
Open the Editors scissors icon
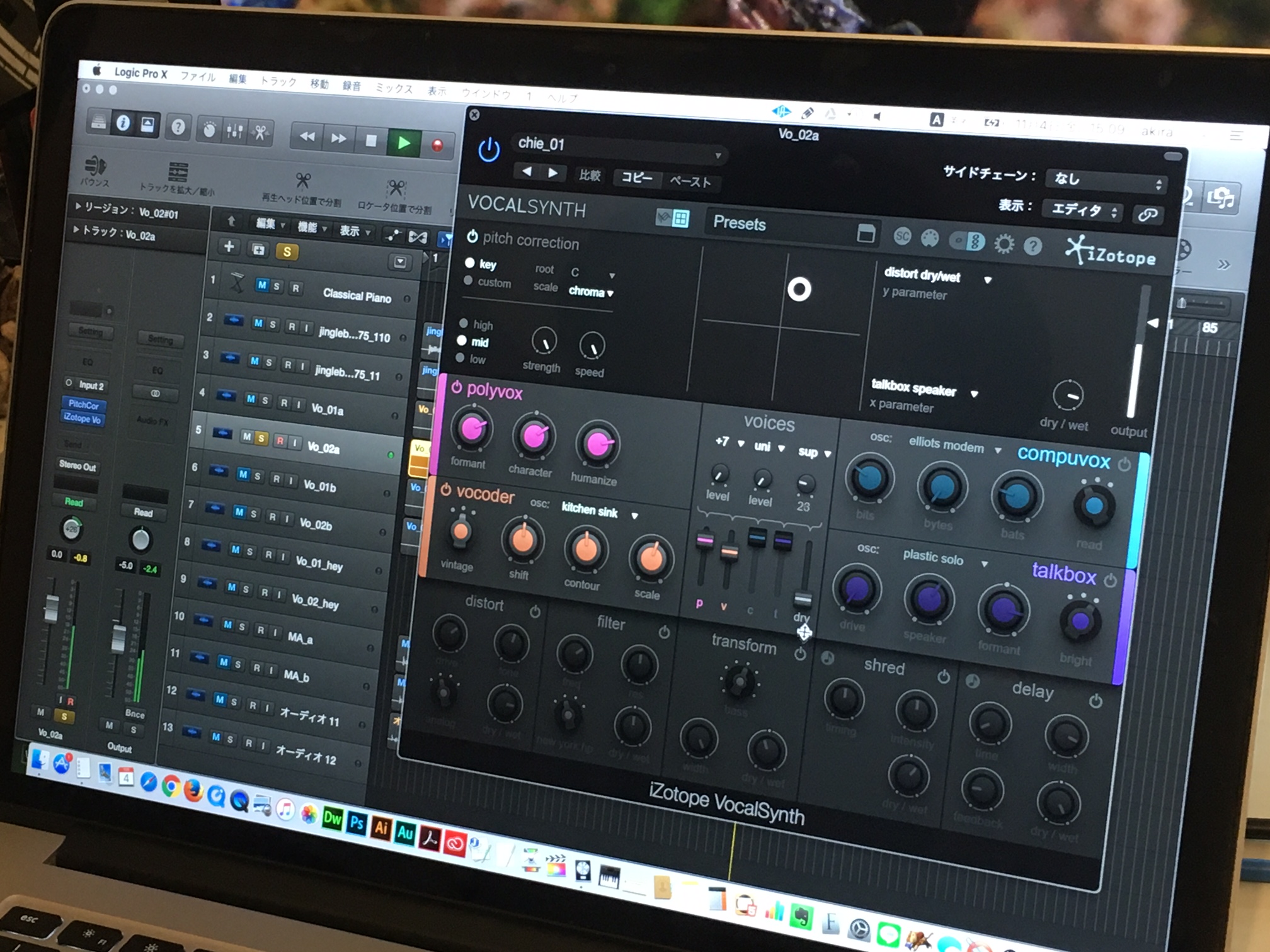pyautogui.click(x=260, y=132)
